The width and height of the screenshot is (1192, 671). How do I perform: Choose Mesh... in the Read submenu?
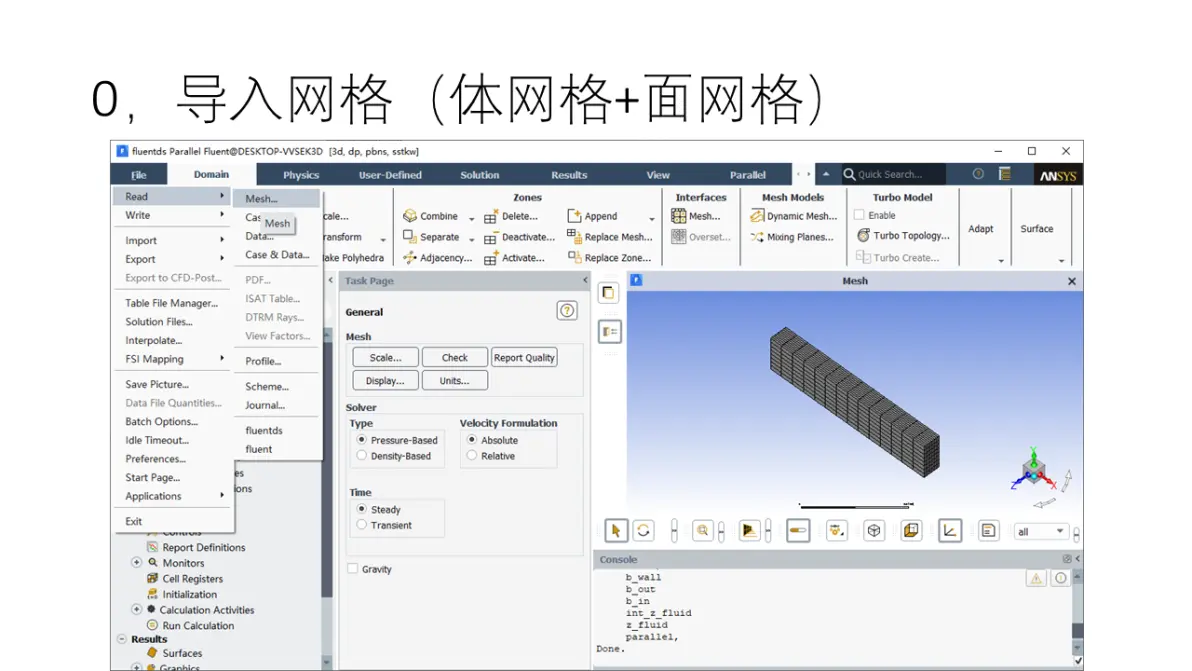[277, 198]
